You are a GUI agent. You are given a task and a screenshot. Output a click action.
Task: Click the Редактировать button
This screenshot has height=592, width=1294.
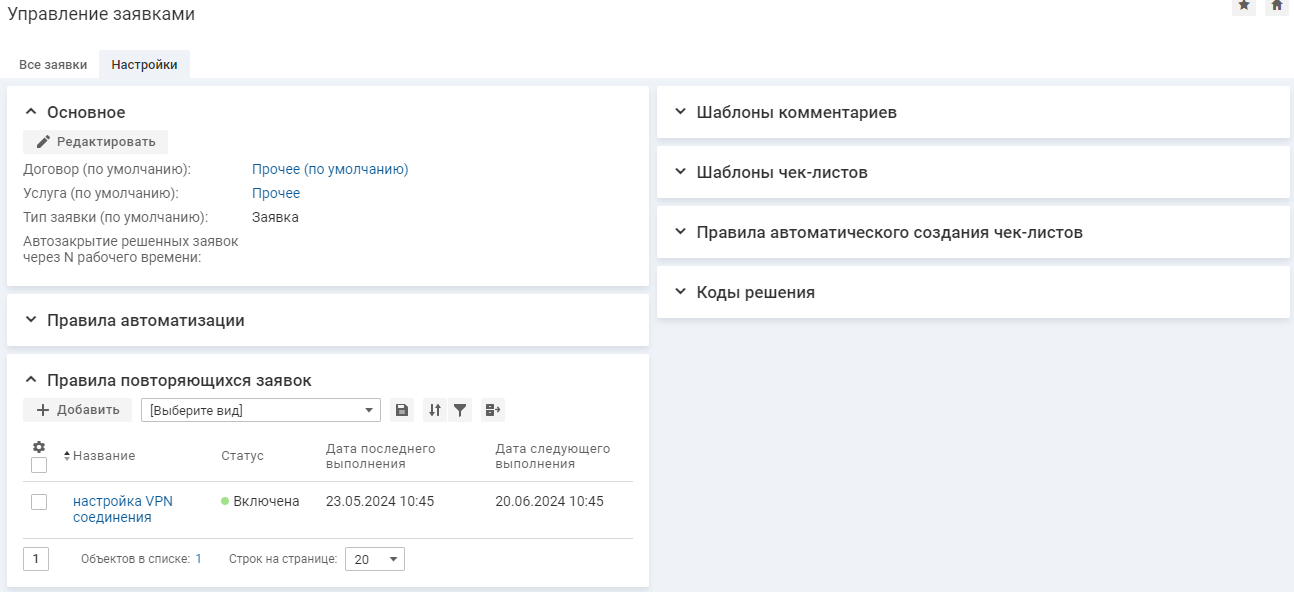(x=96, y=142)
